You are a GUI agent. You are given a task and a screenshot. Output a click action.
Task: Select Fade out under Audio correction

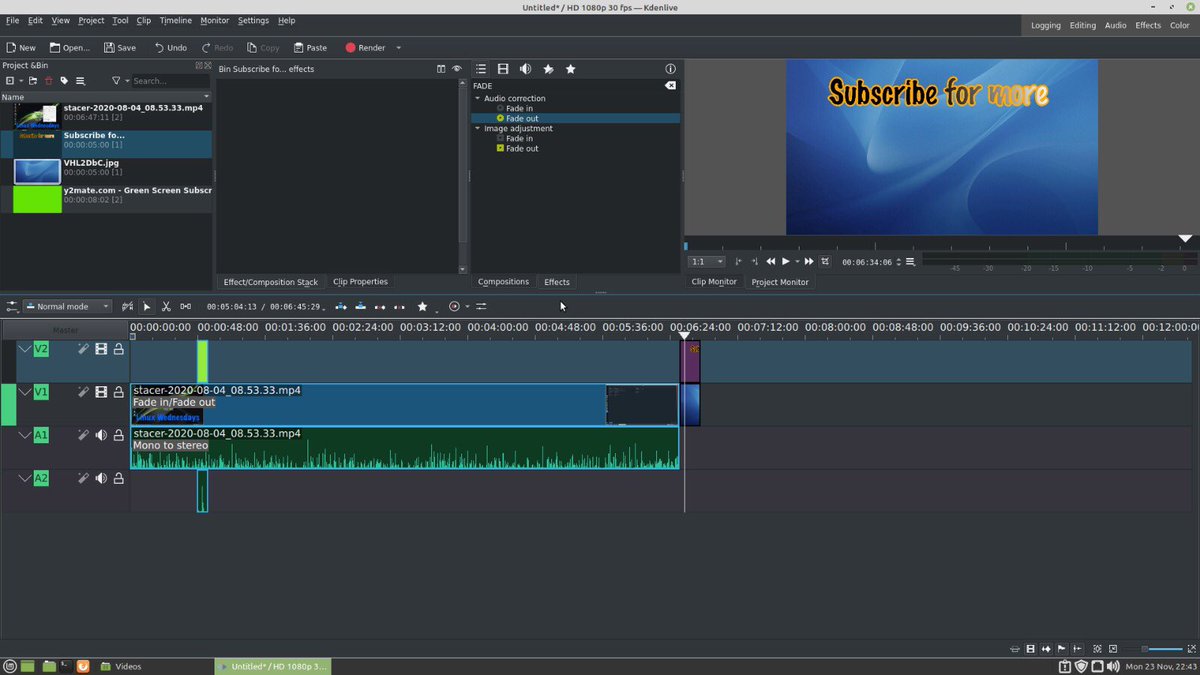click(x=521, y=118)
